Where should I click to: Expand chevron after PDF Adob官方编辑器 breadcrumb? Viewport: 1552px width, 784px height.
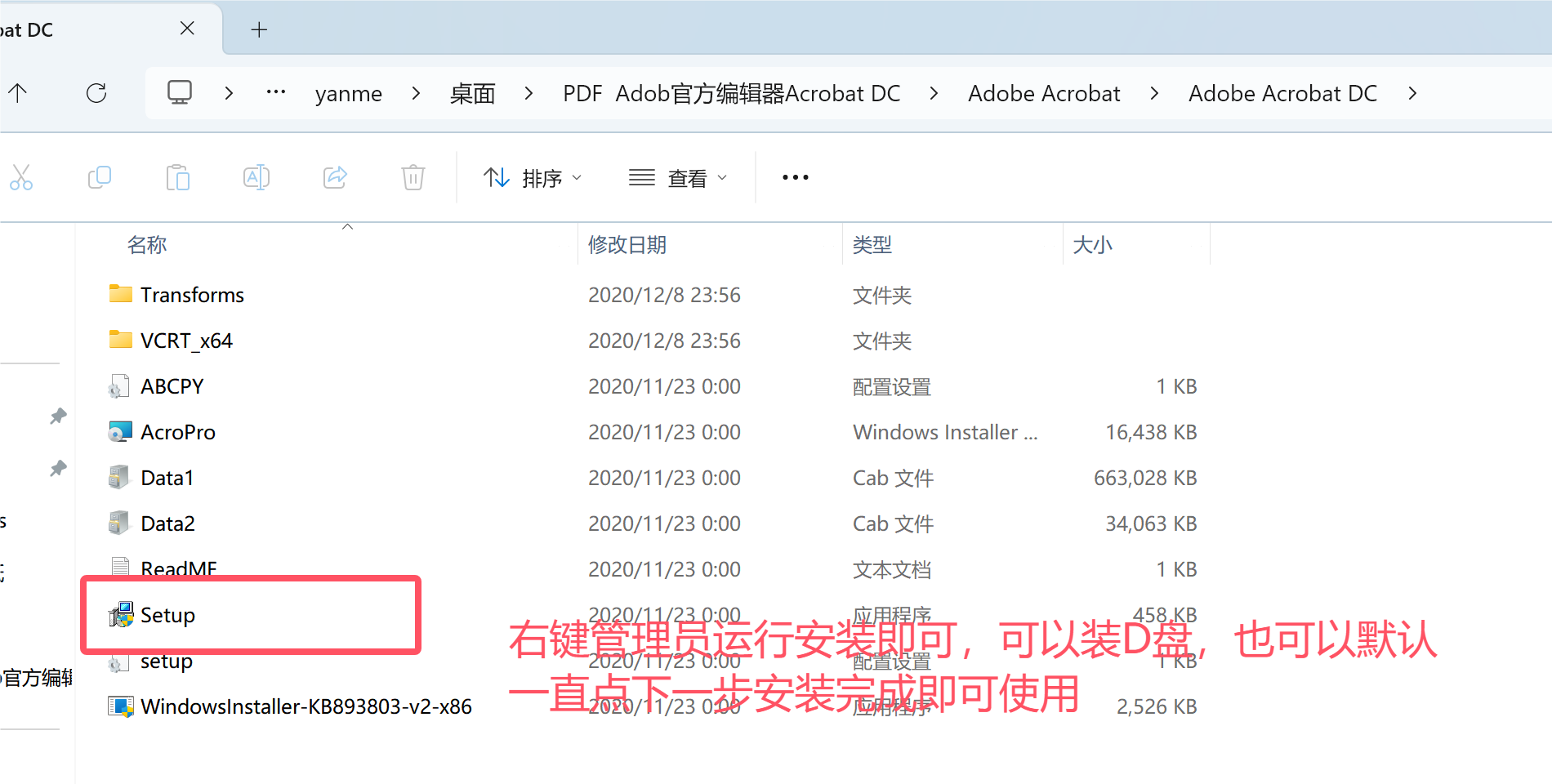click(934, 93)
